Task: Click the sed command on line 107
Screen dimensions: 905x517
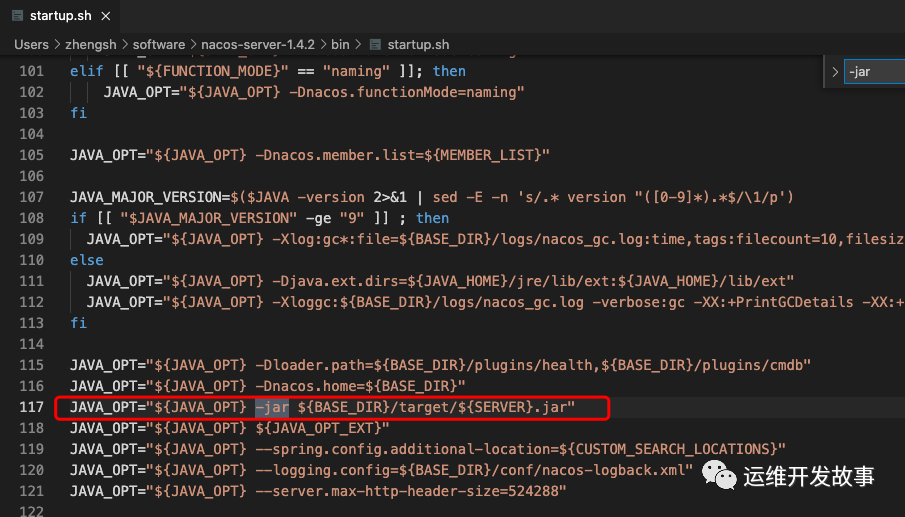Action: coord(445,197)
